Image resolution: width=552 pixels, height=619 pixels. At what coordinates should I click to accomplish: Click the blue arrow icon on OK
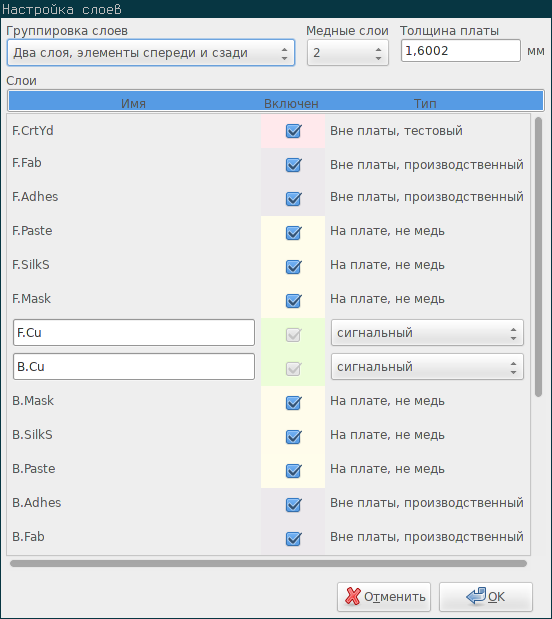pyautogui.click(x=476, y=596)
